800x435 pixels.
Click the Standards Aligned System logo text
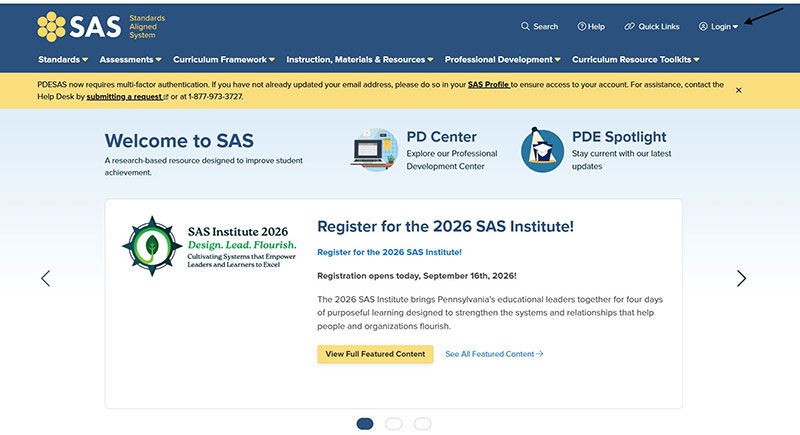(147, 27)
